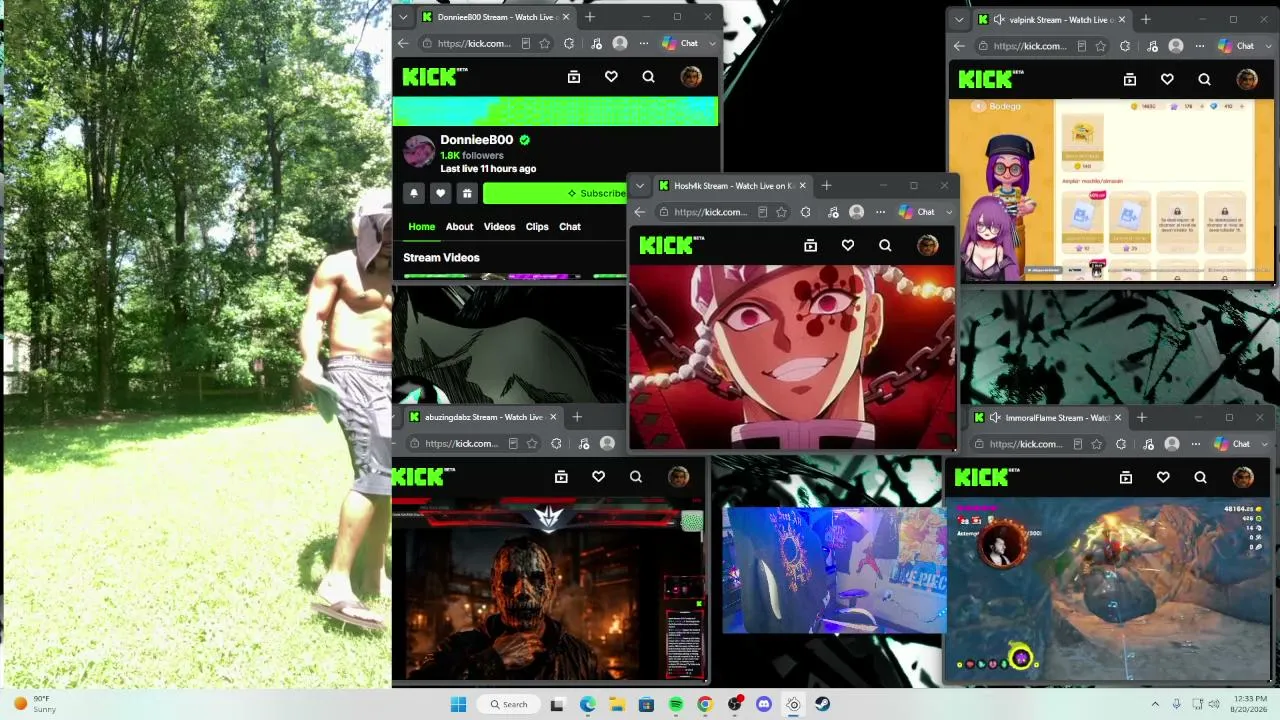Open Copilot Chat in valpink browser window
The height and width of the screenshot is (720, 1280).
(1237, 46)
